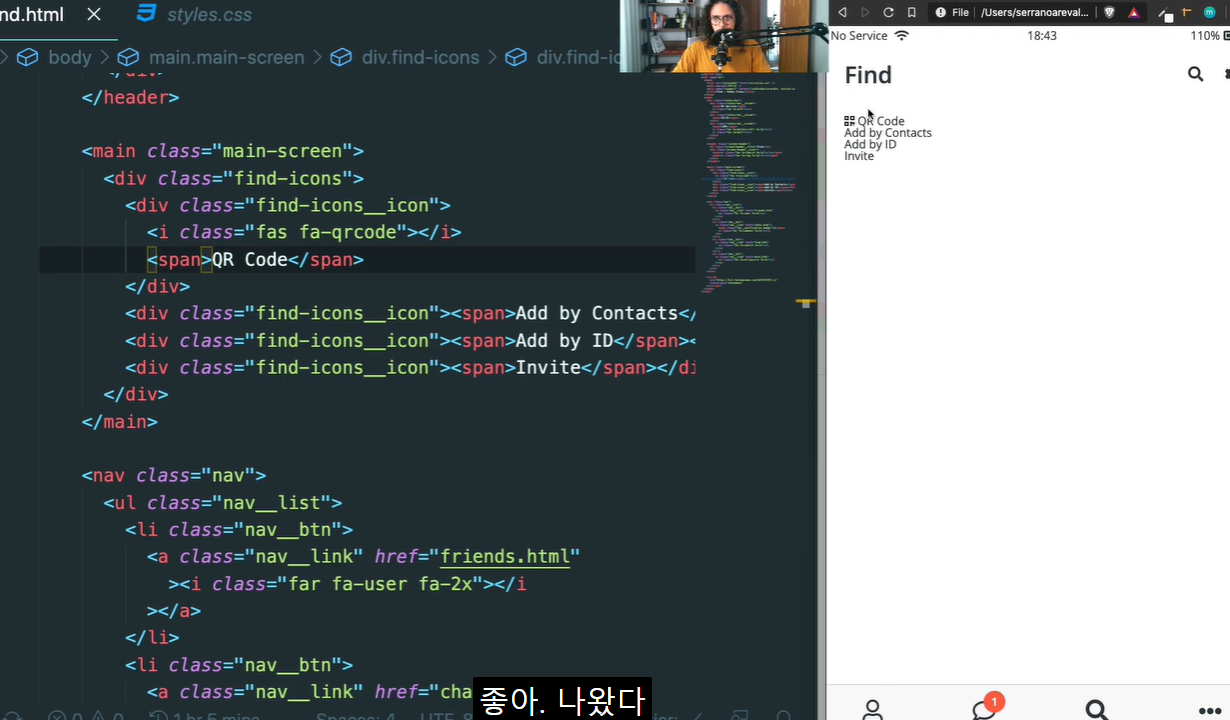Screen dimensions: 1230x720
Task: Click the body breadcrumb cube icon
Action: [x=27, y=57]
